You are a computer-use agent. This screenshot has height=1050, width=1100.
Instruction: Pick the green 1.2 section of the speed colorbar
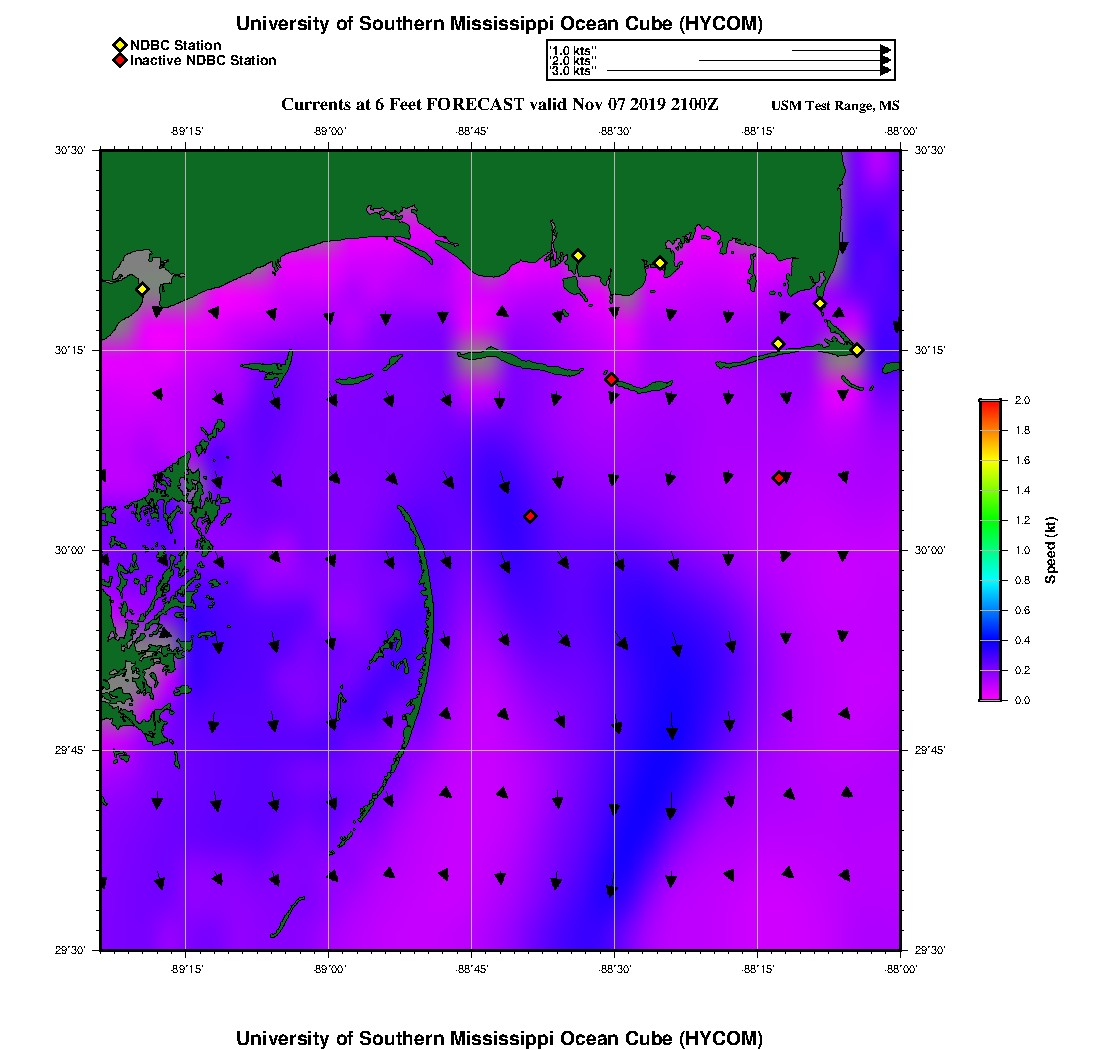pyautogui.click(x=990, y=520)
